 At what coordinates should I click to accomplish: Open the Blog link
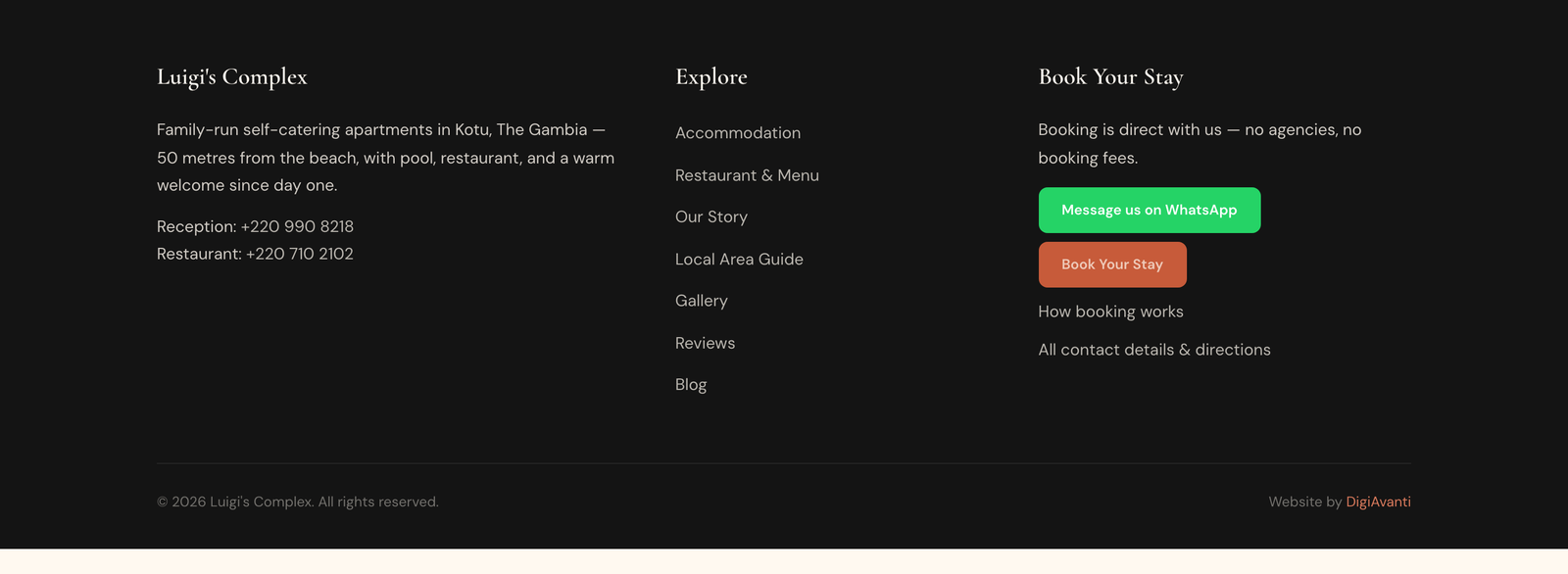pos(691,385)
